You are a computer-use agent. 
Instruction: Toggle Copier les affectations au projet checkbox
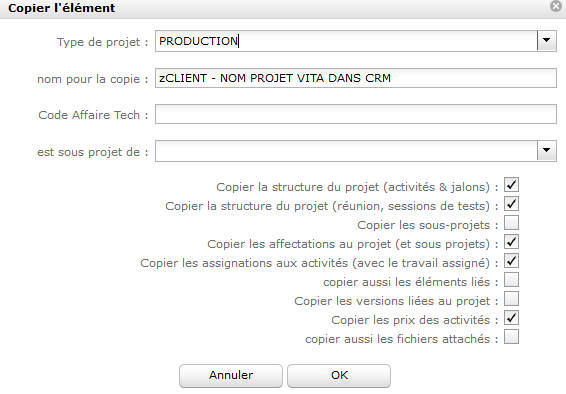511,242
